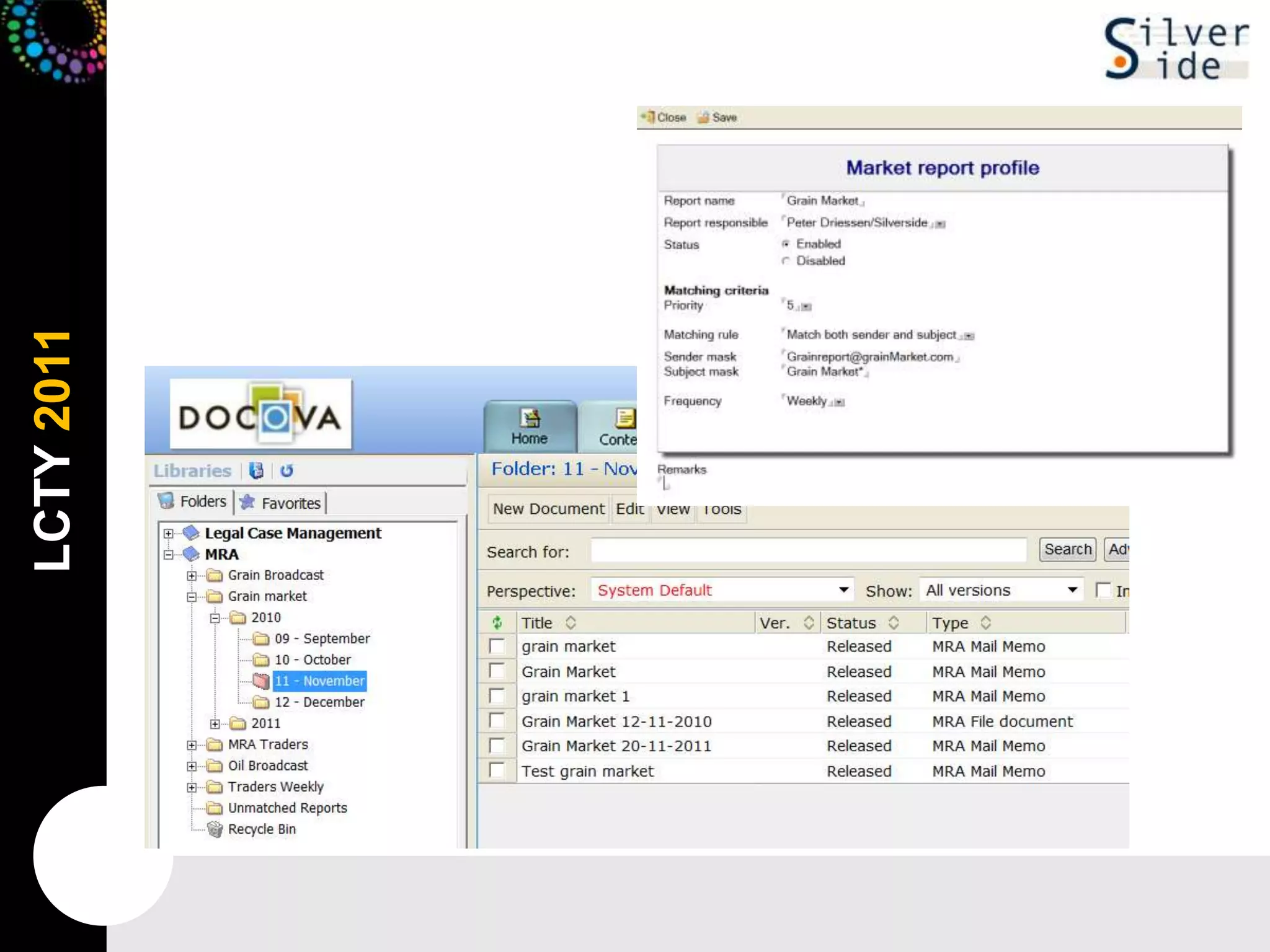Click the Close icon in profile toolbar
The height and width of the screenshot is (952, 1270).
[x=649, y=117]
